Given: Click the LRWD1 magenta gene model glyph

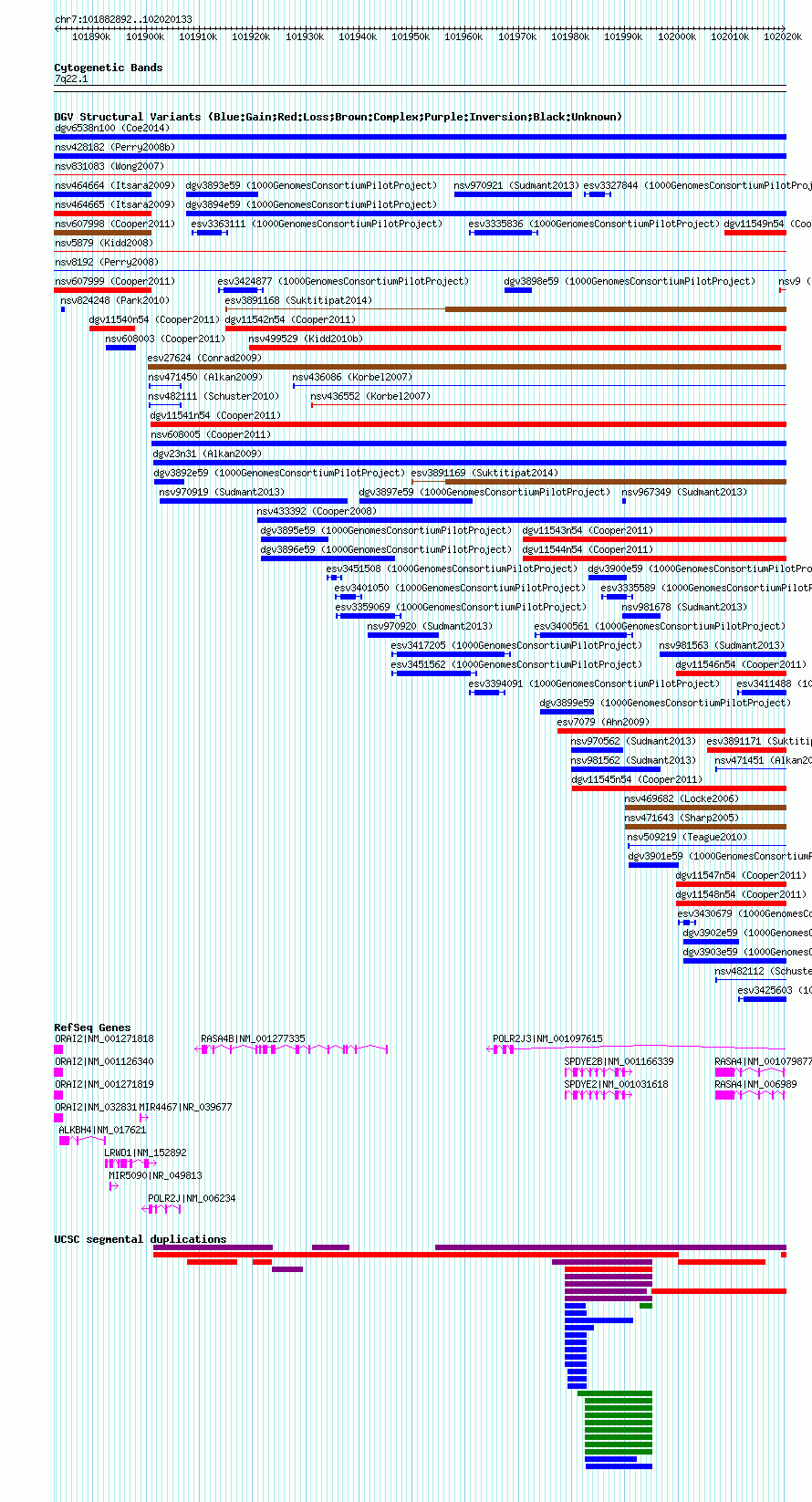Looking at the screenshot, I should pyautogui.click(x=131, y=1163).
